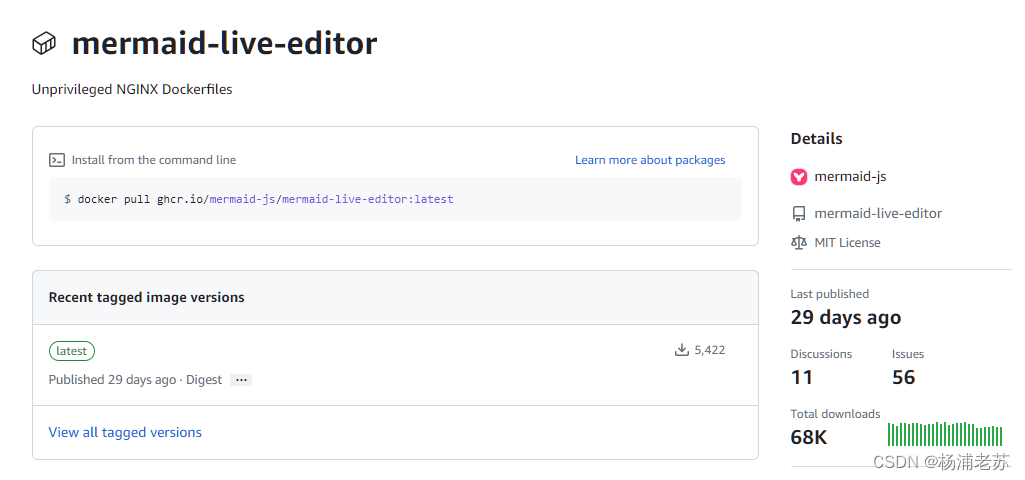Click the mermaid-live-editor page heading
Viewport: 1025px width, 480px height.
click(x=224, y=44)
